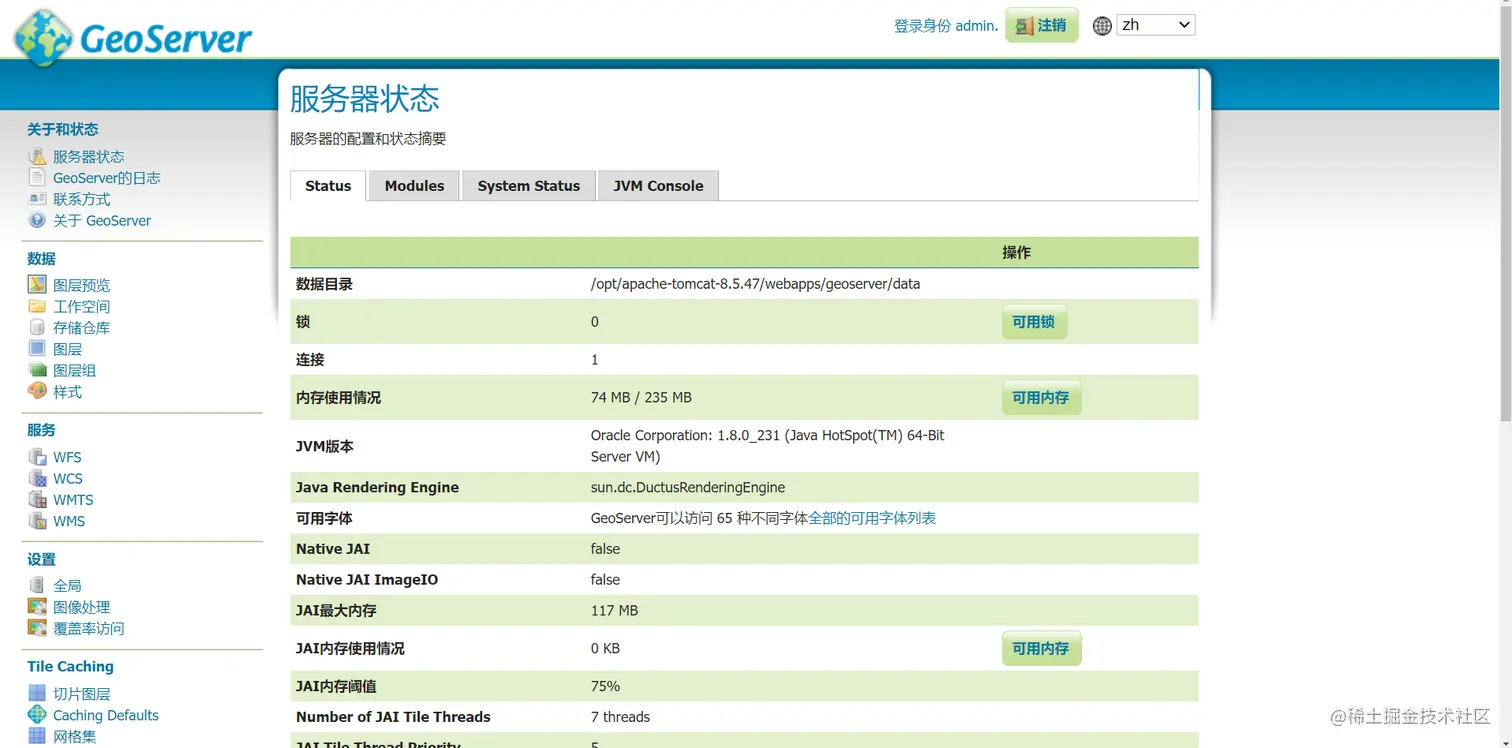Click the layer groups icon
Image resolution: width=1512 pixels, height=748 pixels.
coord(37,370)
